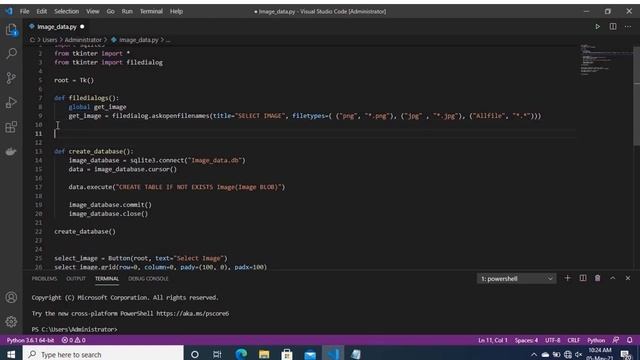Open the Edit menu

coord(42,11)
